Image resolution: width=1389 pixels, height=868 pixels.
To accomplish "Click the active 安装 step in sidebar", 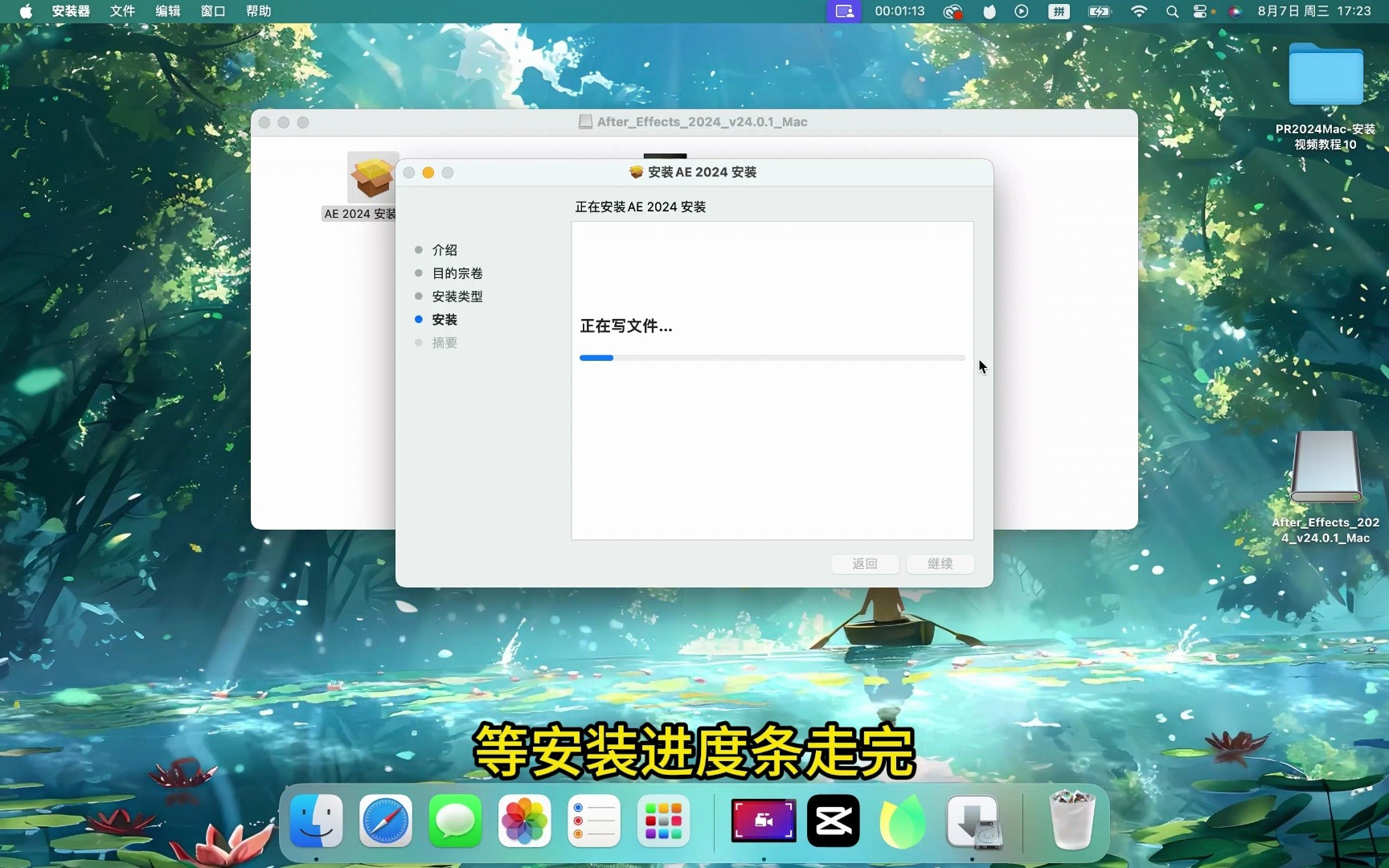I will tap(445, 320).
